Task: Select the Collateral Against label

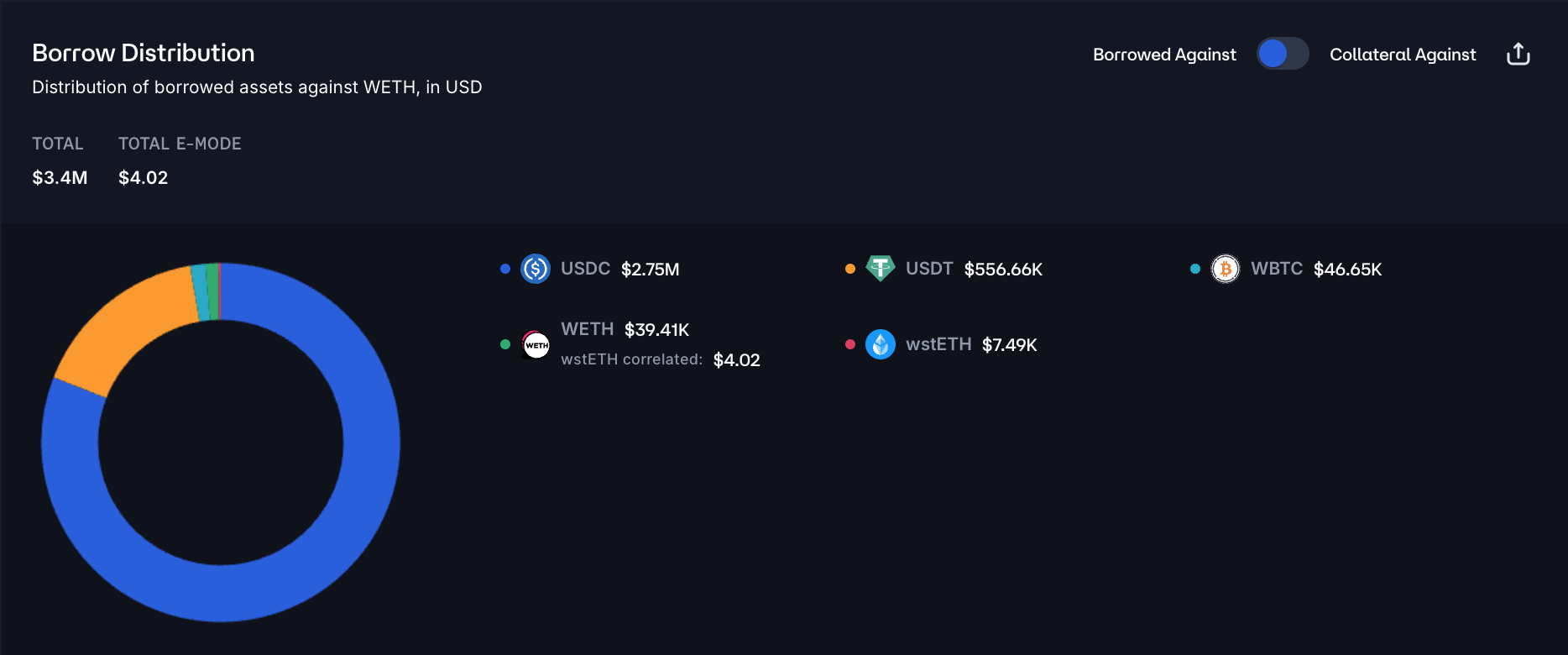Action: pyautogui.click(x=1402, y=55)
